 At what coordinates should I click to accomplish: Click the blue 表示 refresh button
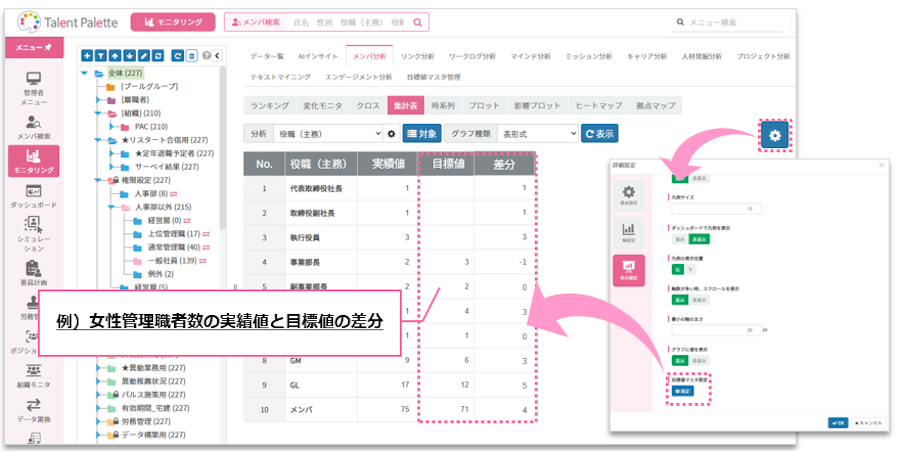[599, 134]
